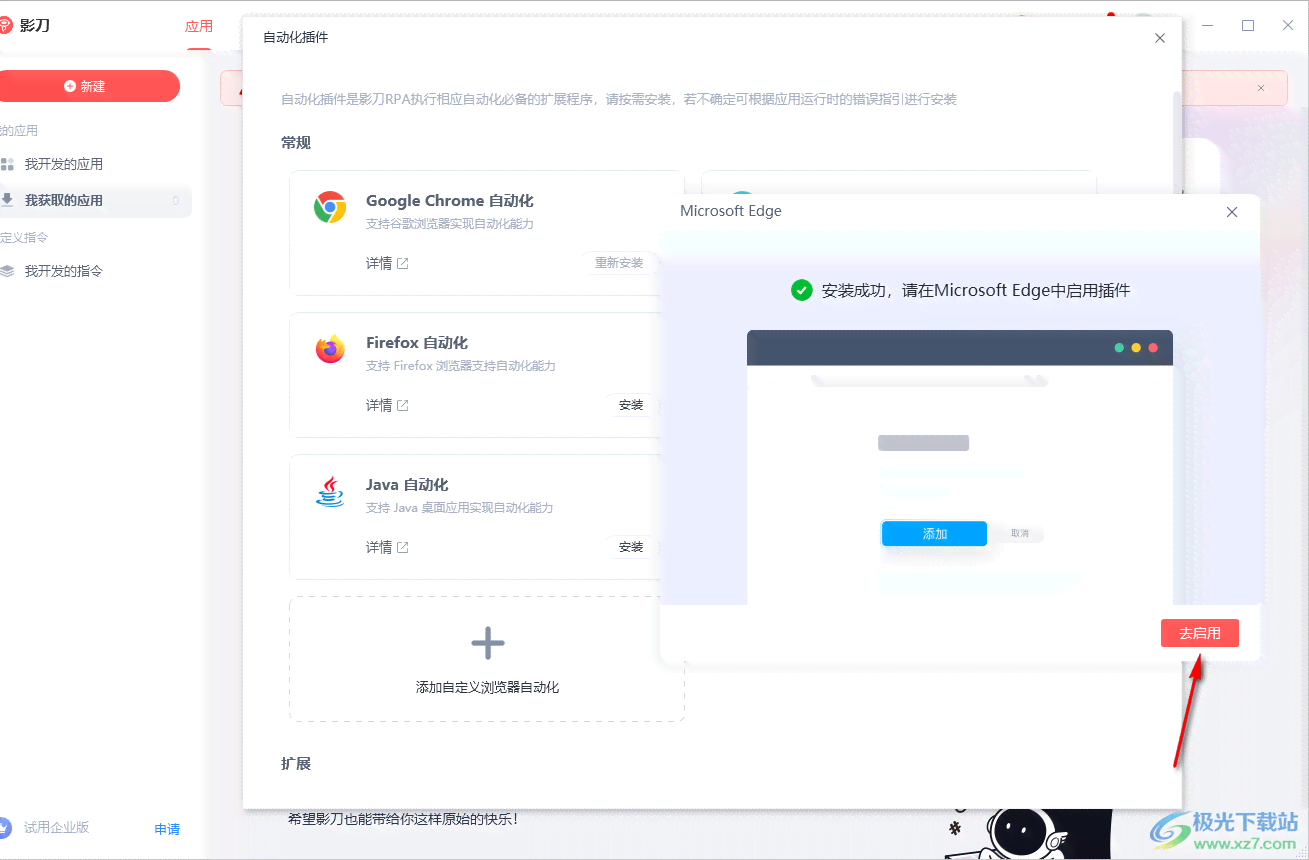
Task: Click the external-link icon beside Java 详情
Action: coord(403,547)
